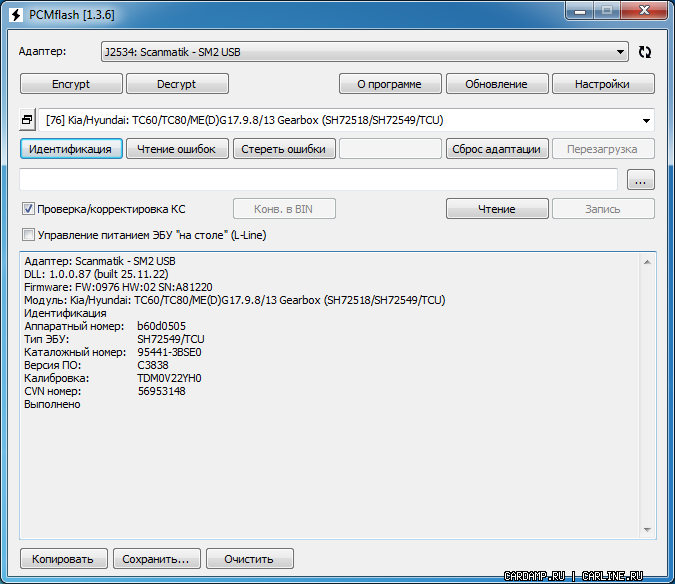This screenshot has width=675, height=584.
Task: Refresh the adapter list icon
Action: tap(644, 52)
